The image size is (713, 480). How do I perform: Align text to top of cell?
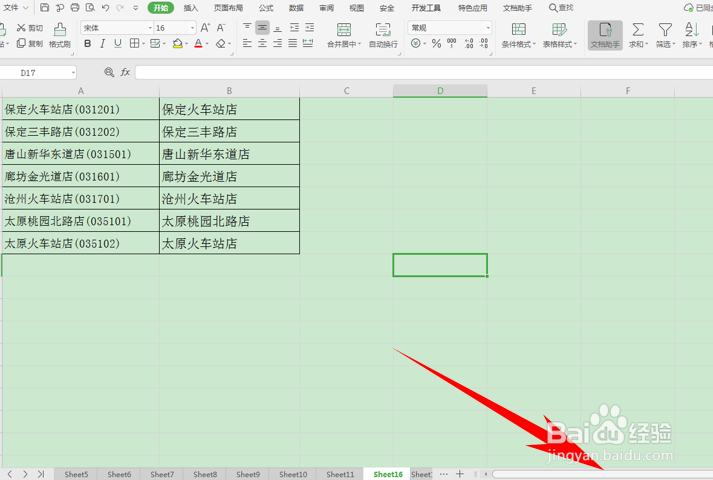tap(247, 27)
